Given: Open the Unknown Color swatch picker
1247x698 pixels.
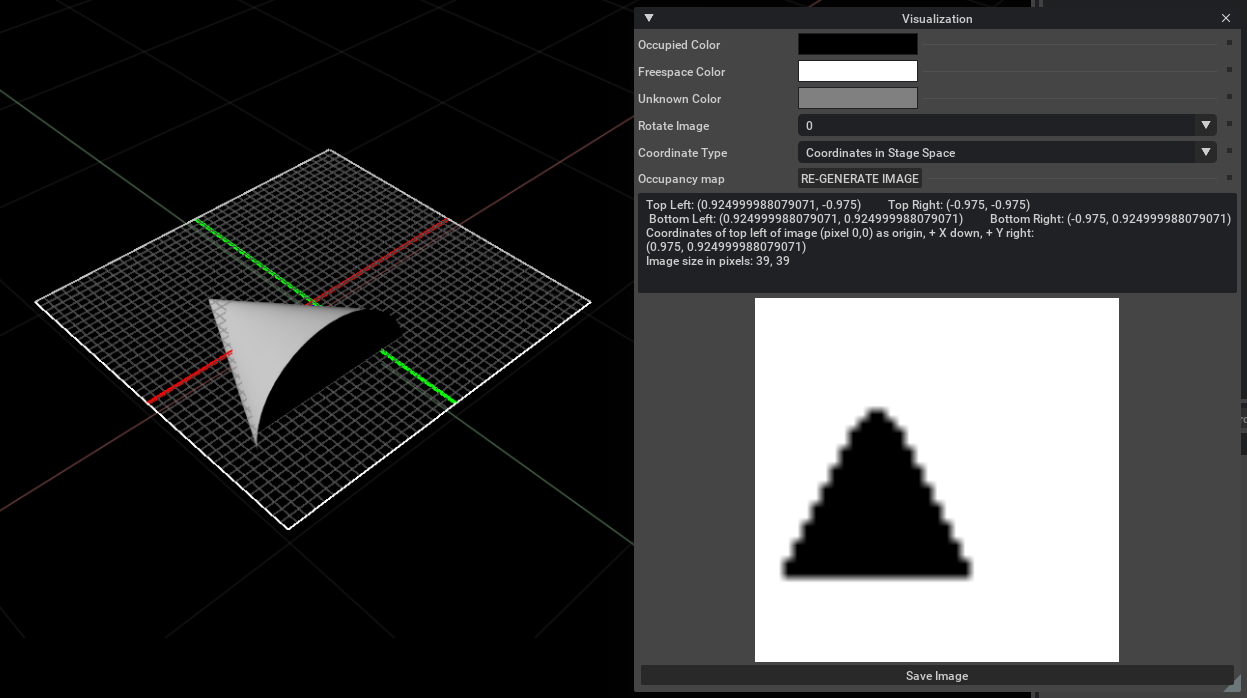Looking at the screenshot, I should click(857, 98).
